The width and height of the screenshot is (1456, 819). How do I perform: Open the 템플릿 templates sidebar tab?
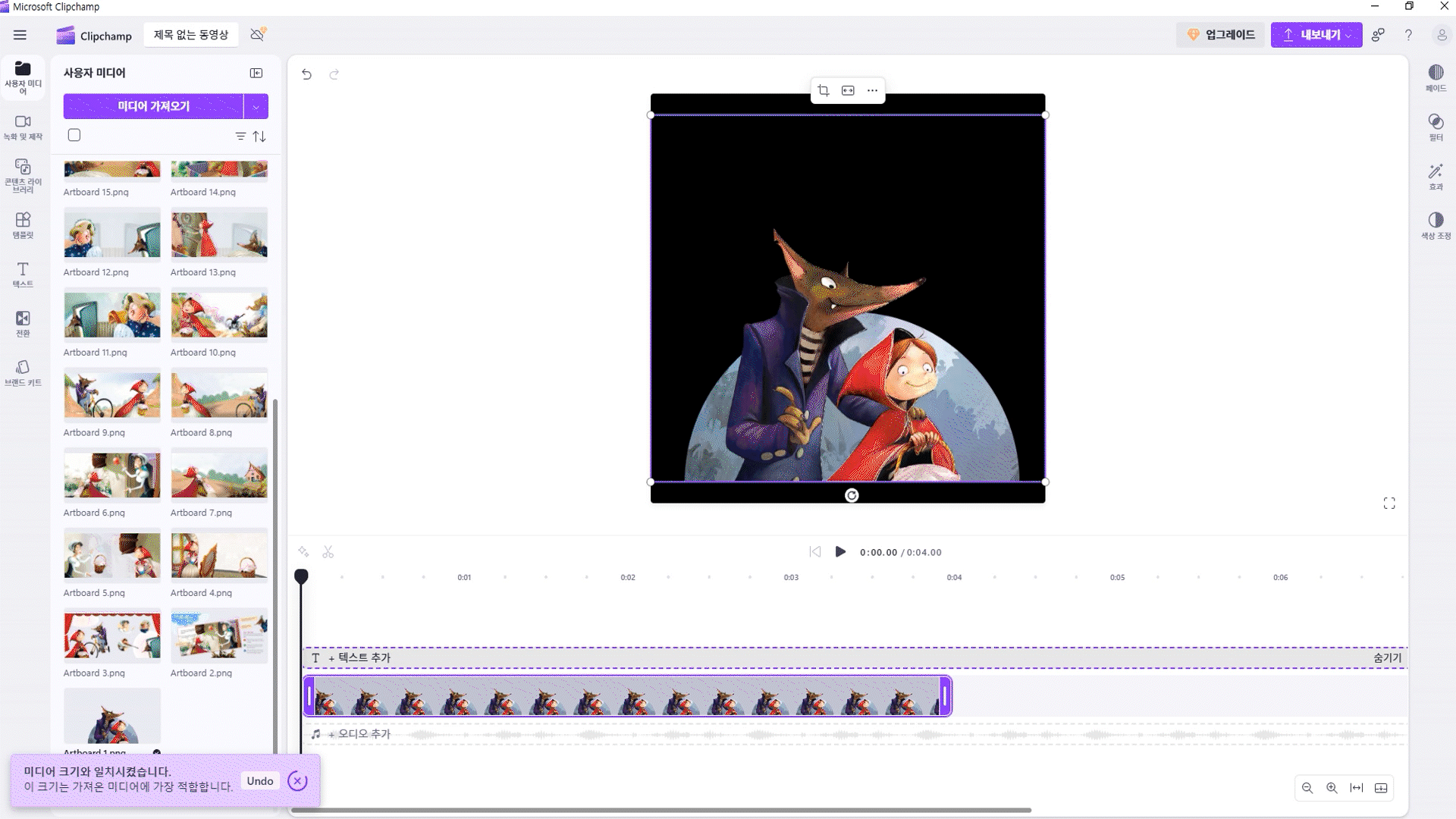[x=23, y=225]
